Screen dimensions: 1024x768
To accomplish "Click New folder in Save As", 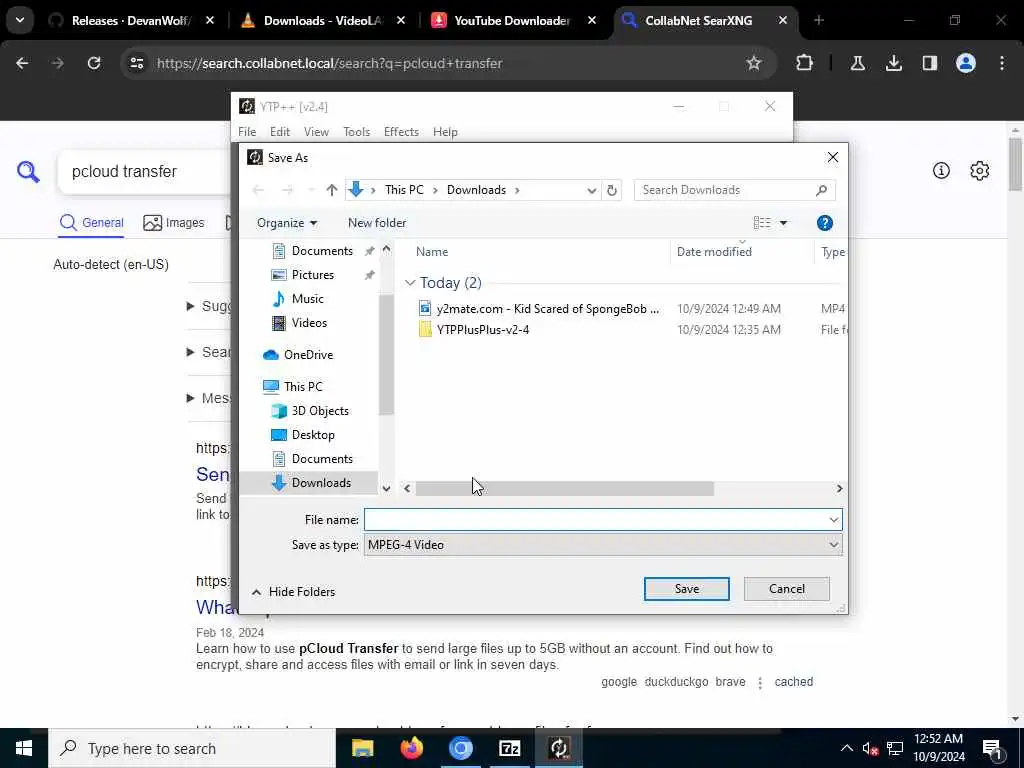I will (x=377, y=223).
